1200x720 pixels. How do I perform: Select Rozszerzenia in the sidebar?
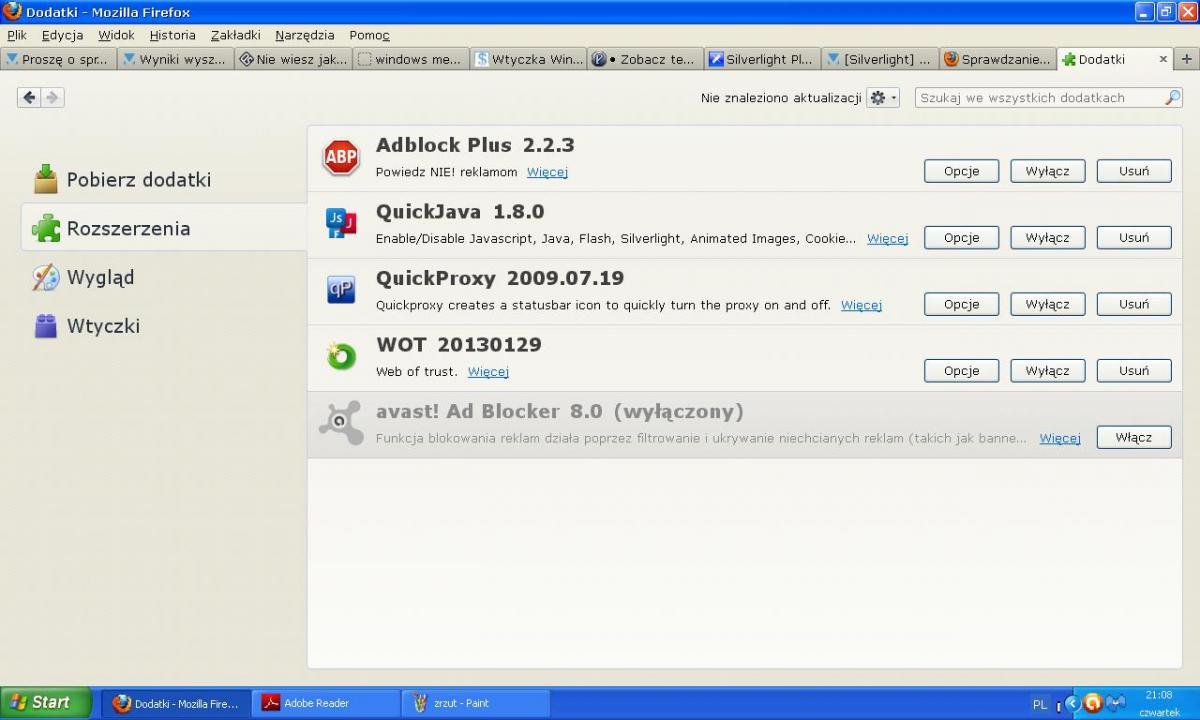[164, 228]
